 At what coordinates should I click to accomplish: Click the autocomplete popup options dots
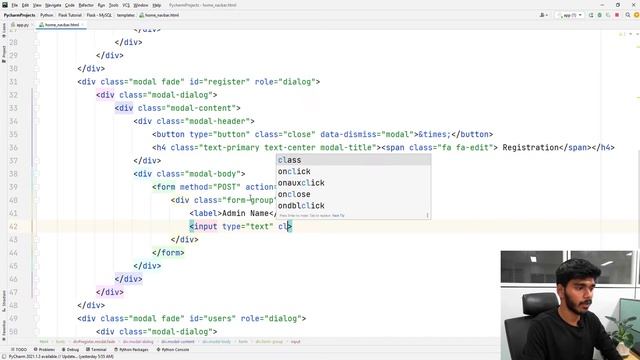tap(427, 215)
